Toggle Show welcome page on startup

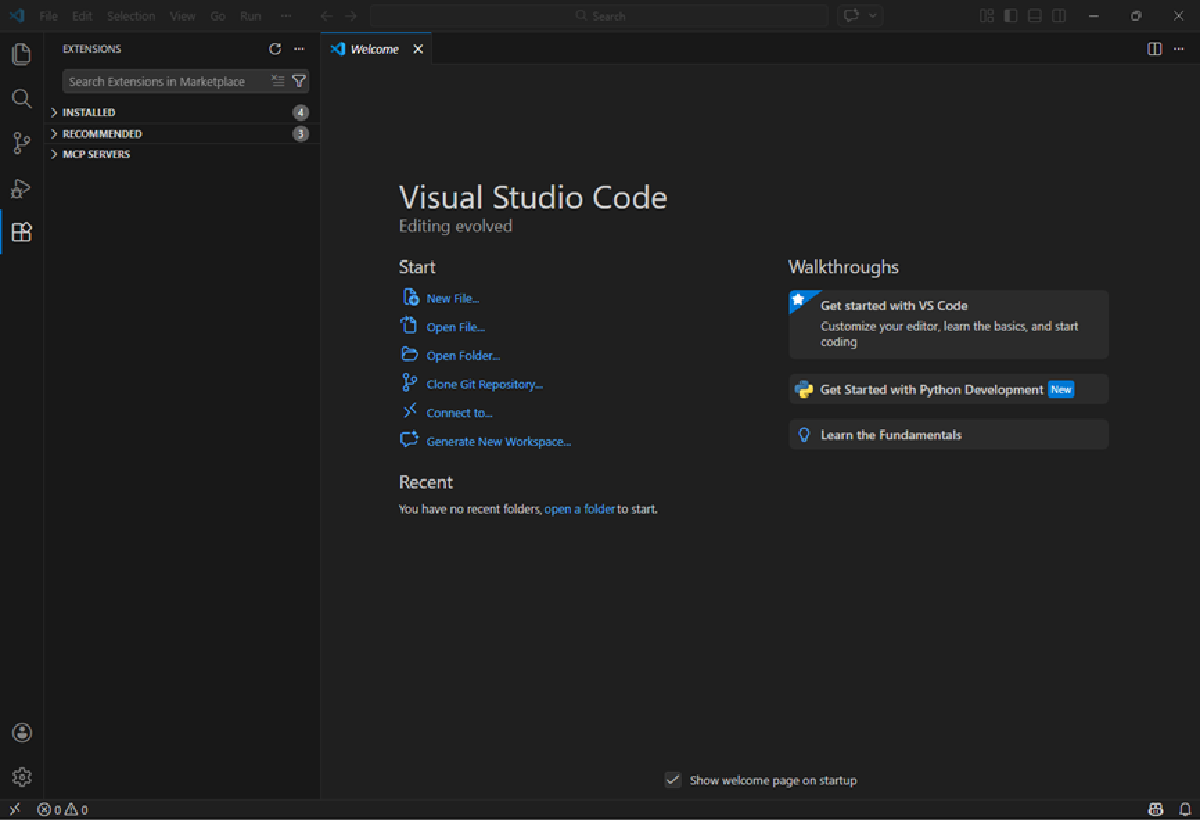(673, 780)
